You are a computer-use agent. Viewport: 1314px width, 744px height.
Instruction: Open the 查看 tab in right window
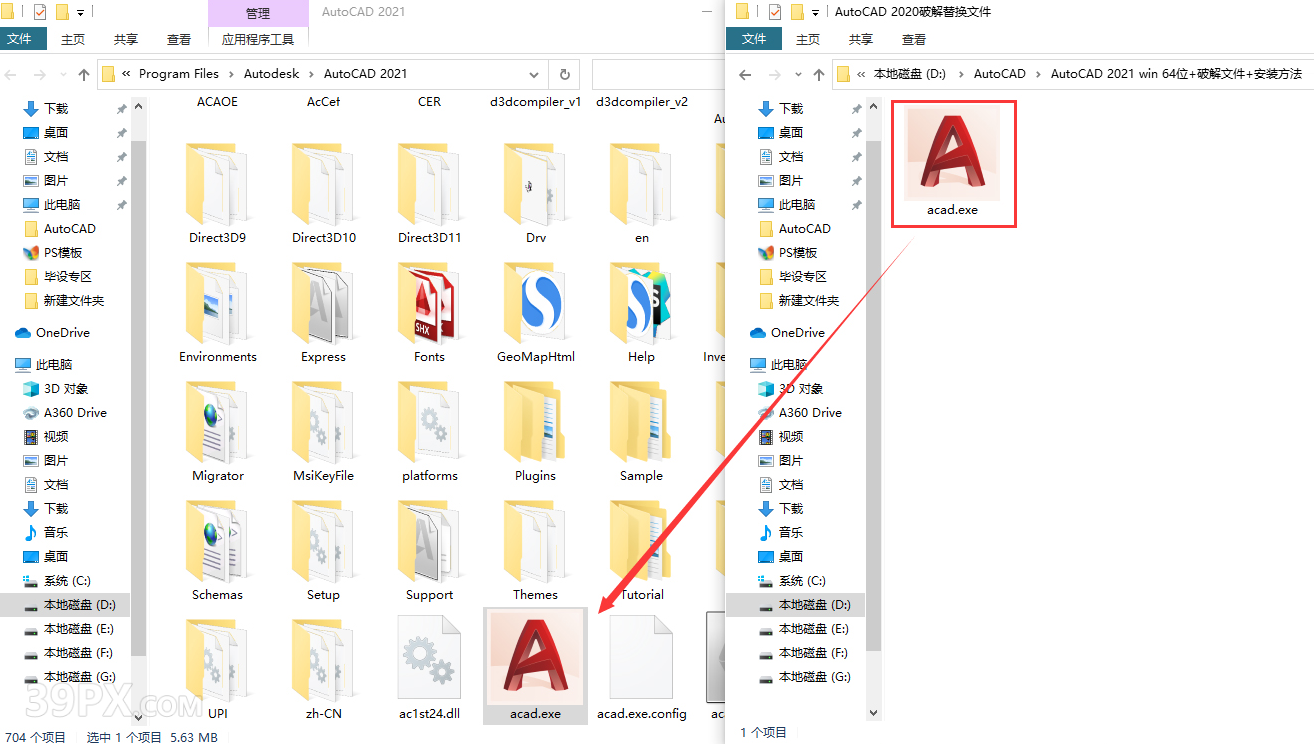pyautogui.click(x=914, y=39)
